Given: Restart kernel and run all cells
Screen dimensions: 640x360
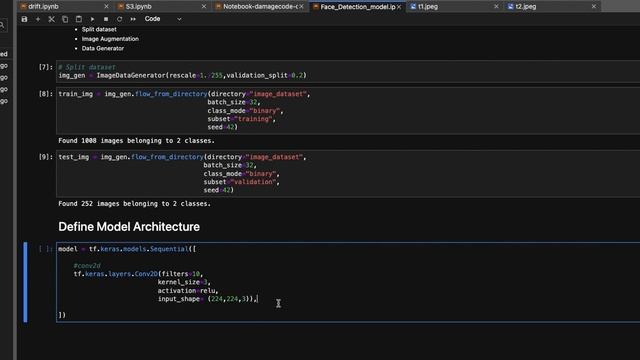Looking at the screenshot, I should coord(133,19).
